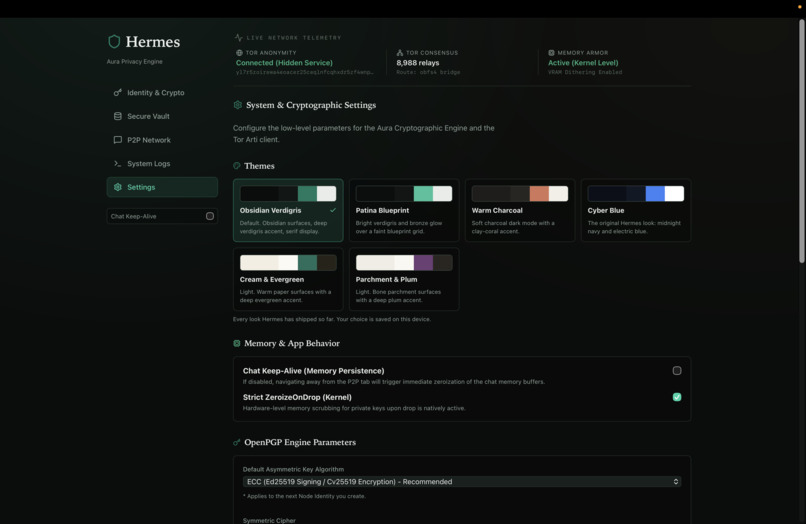The width and height of the screenshot is (806, 524).
Task: Click Cyber Blue color palette swatch
Action: (636, 194)
